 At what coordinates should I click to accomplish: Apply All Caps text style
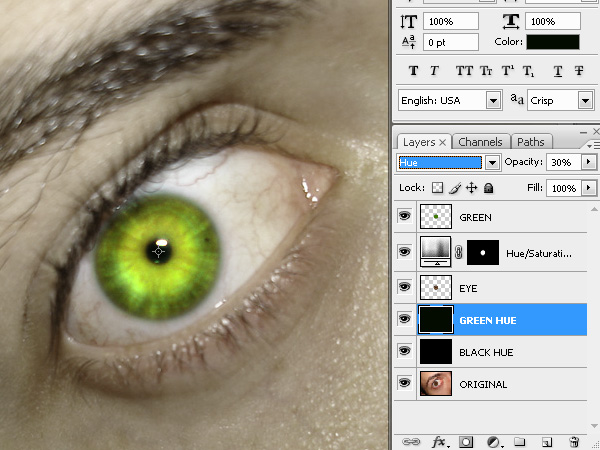(464, 71)
